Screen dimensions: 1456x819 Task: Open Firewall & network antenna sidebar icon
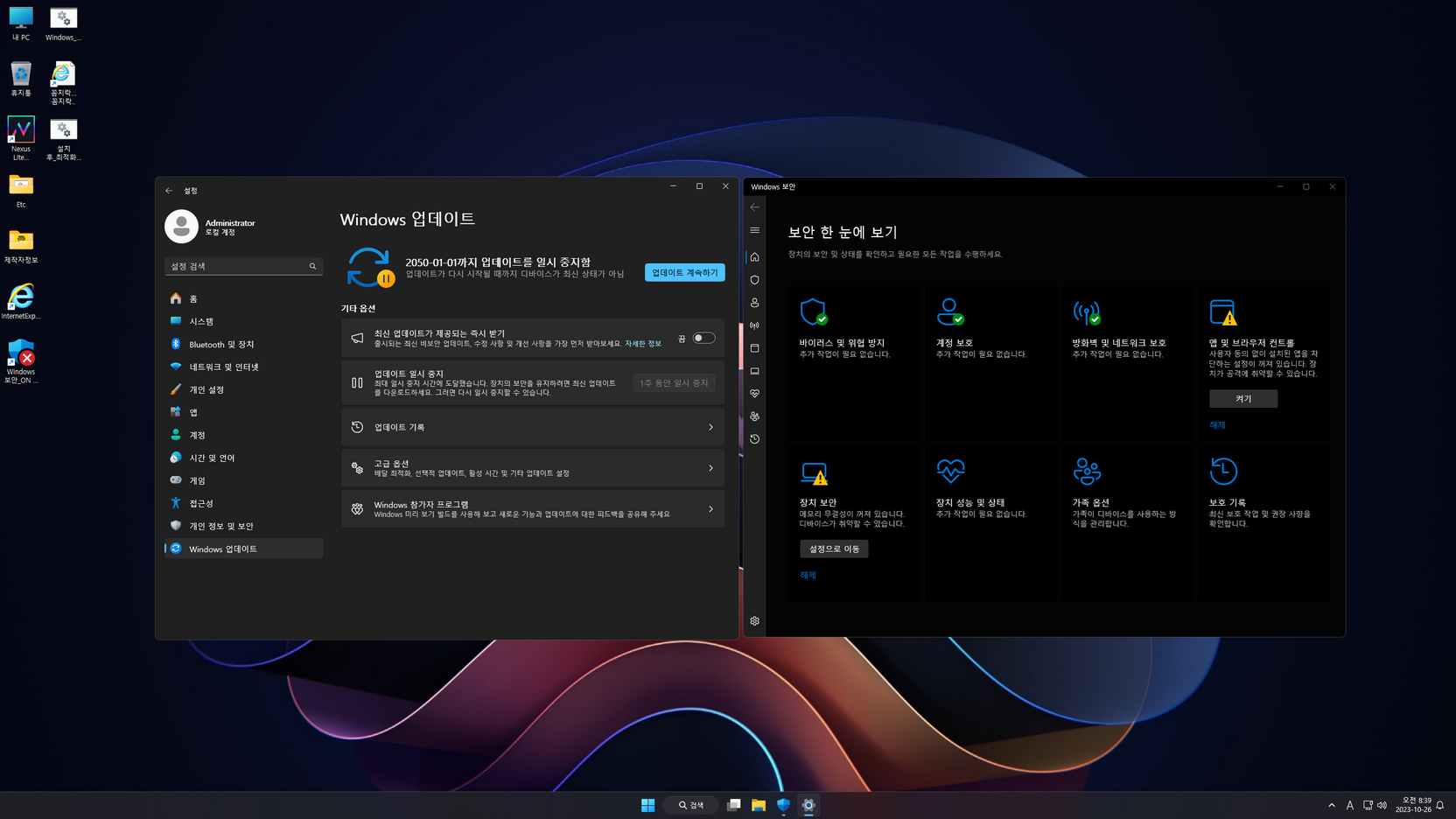754,325
